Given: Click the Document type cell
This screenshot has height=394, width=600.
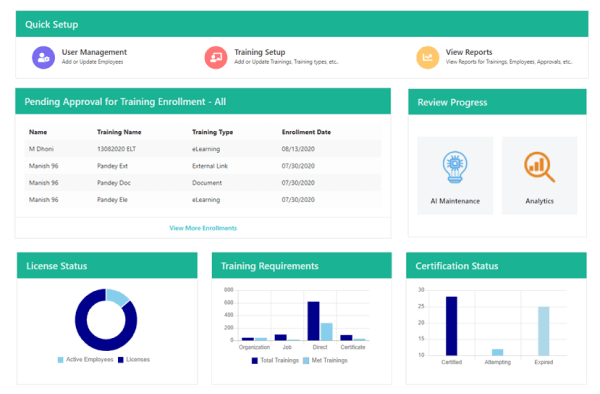Looking at the screenshot, I should 207,183.
